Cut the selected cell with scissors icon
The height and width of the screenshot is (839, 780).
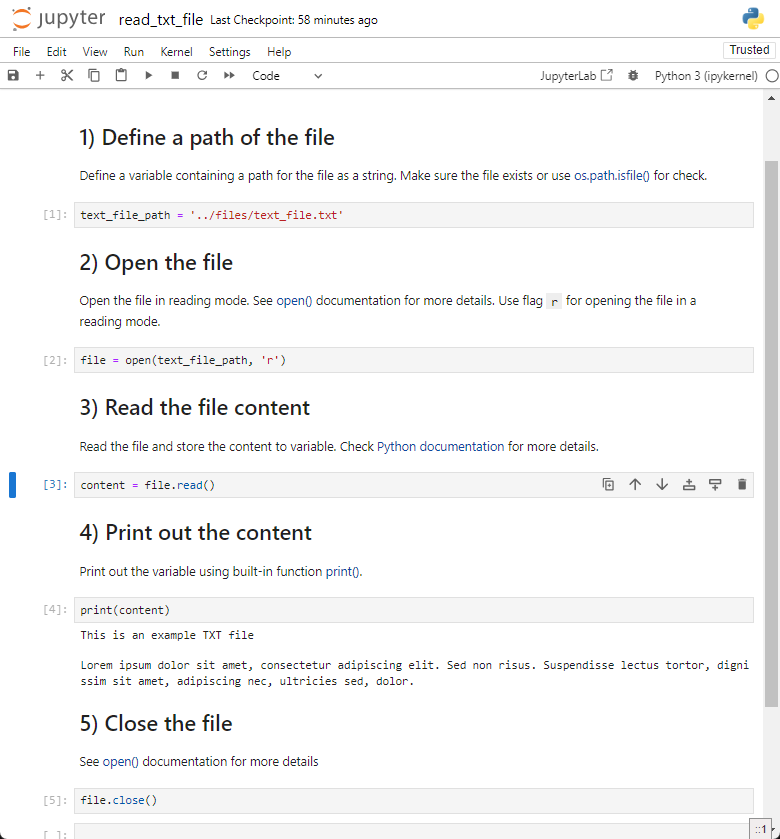coord(67,75)
